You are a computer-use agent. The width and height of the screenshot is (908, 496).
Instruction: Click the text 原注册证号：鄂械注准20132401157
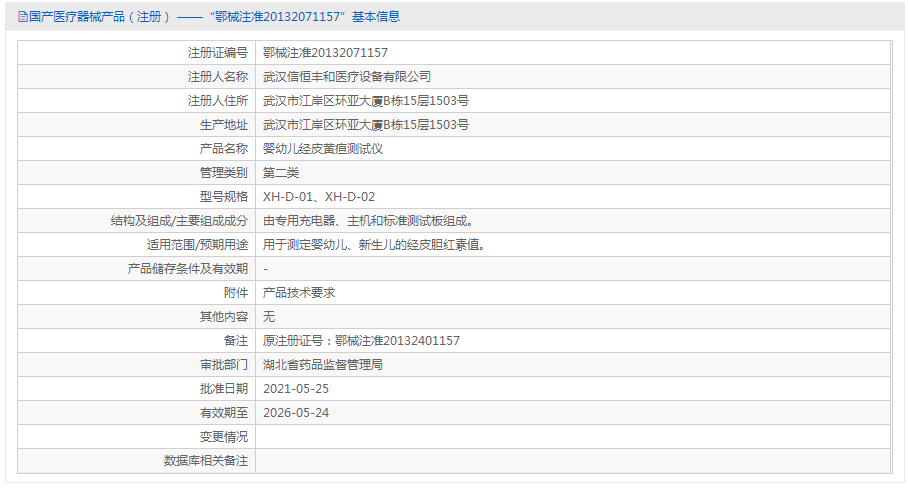pos(361,341)
